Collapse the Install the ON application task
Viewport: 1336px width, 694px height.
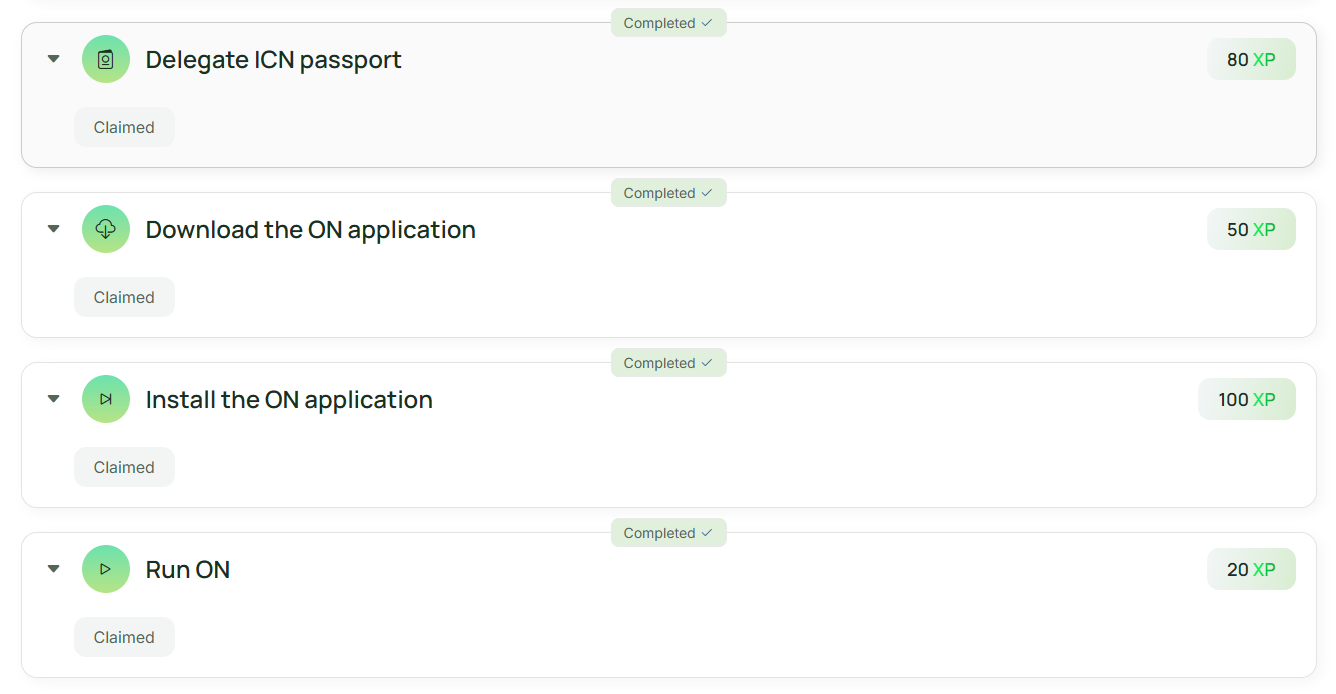pos(54,399)
